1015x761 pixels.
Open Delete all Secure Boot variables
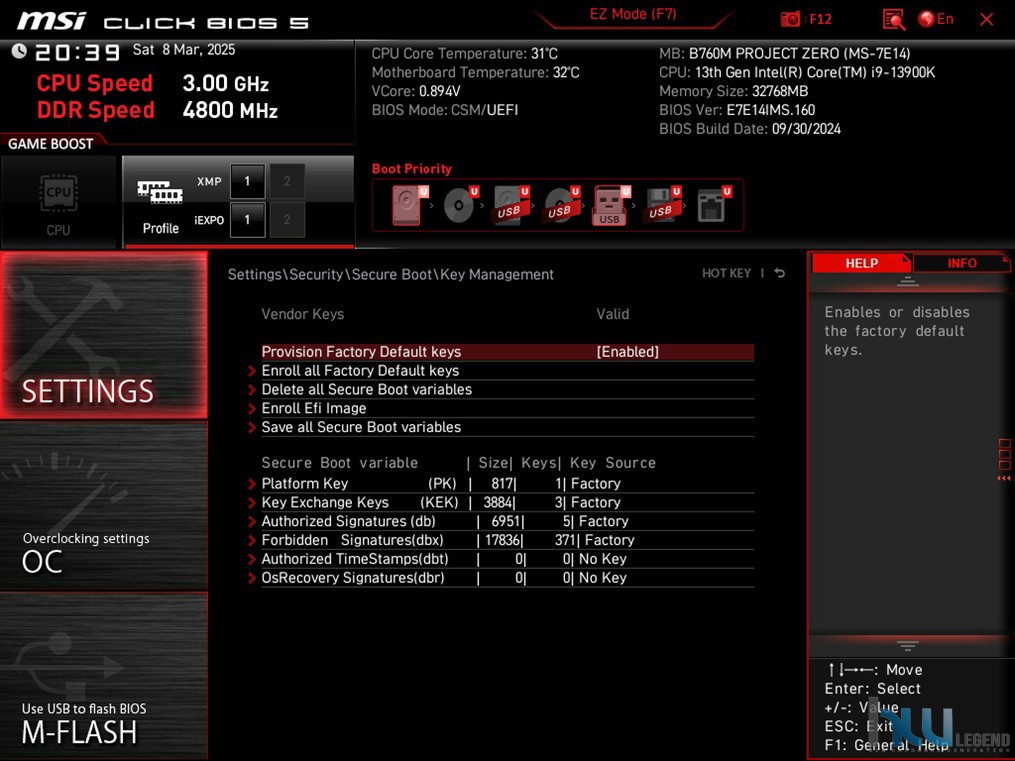point(508,390)
